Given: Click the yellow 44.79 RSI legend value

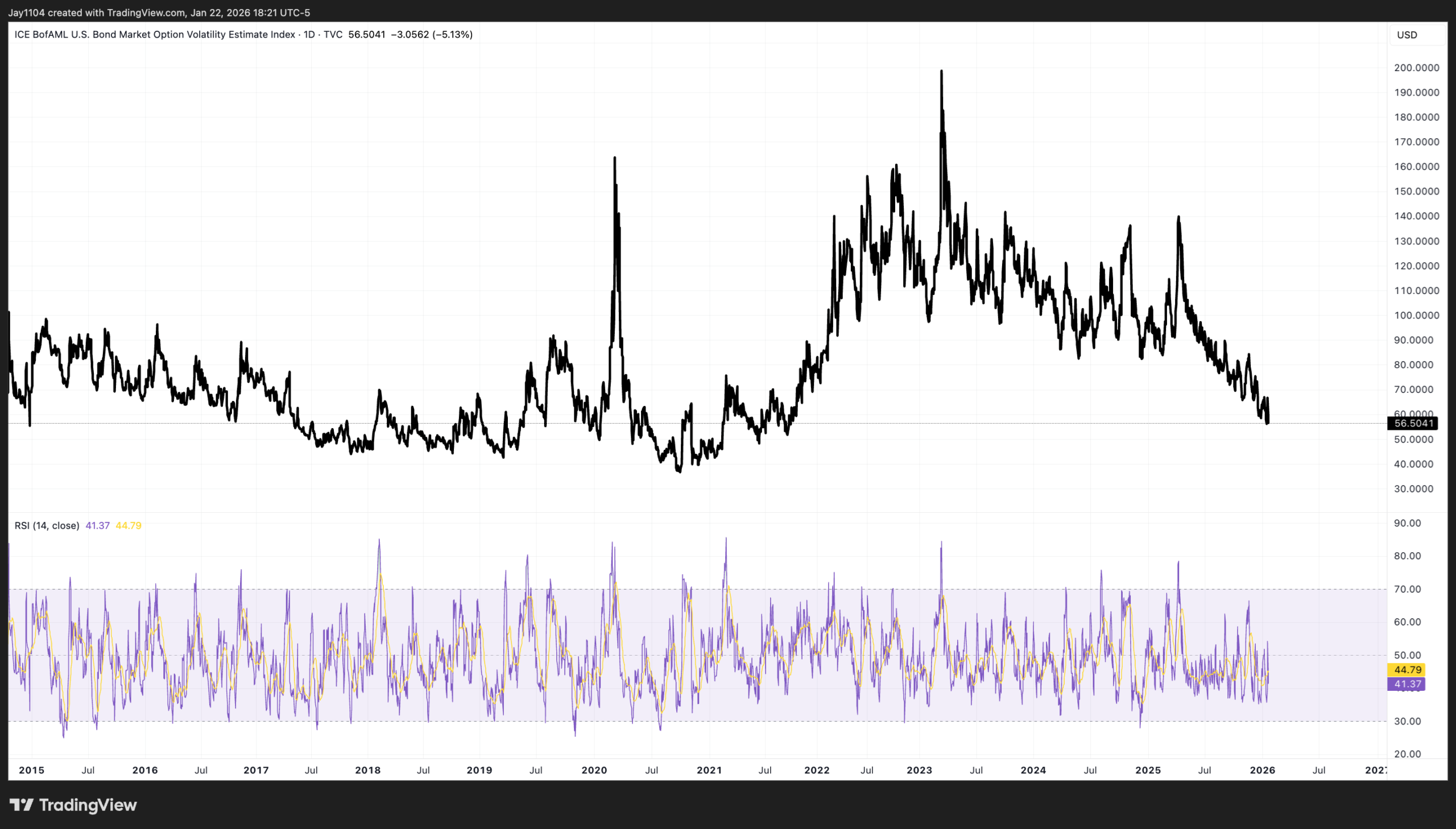Looking at the screenshot, I should pos(128,525).
